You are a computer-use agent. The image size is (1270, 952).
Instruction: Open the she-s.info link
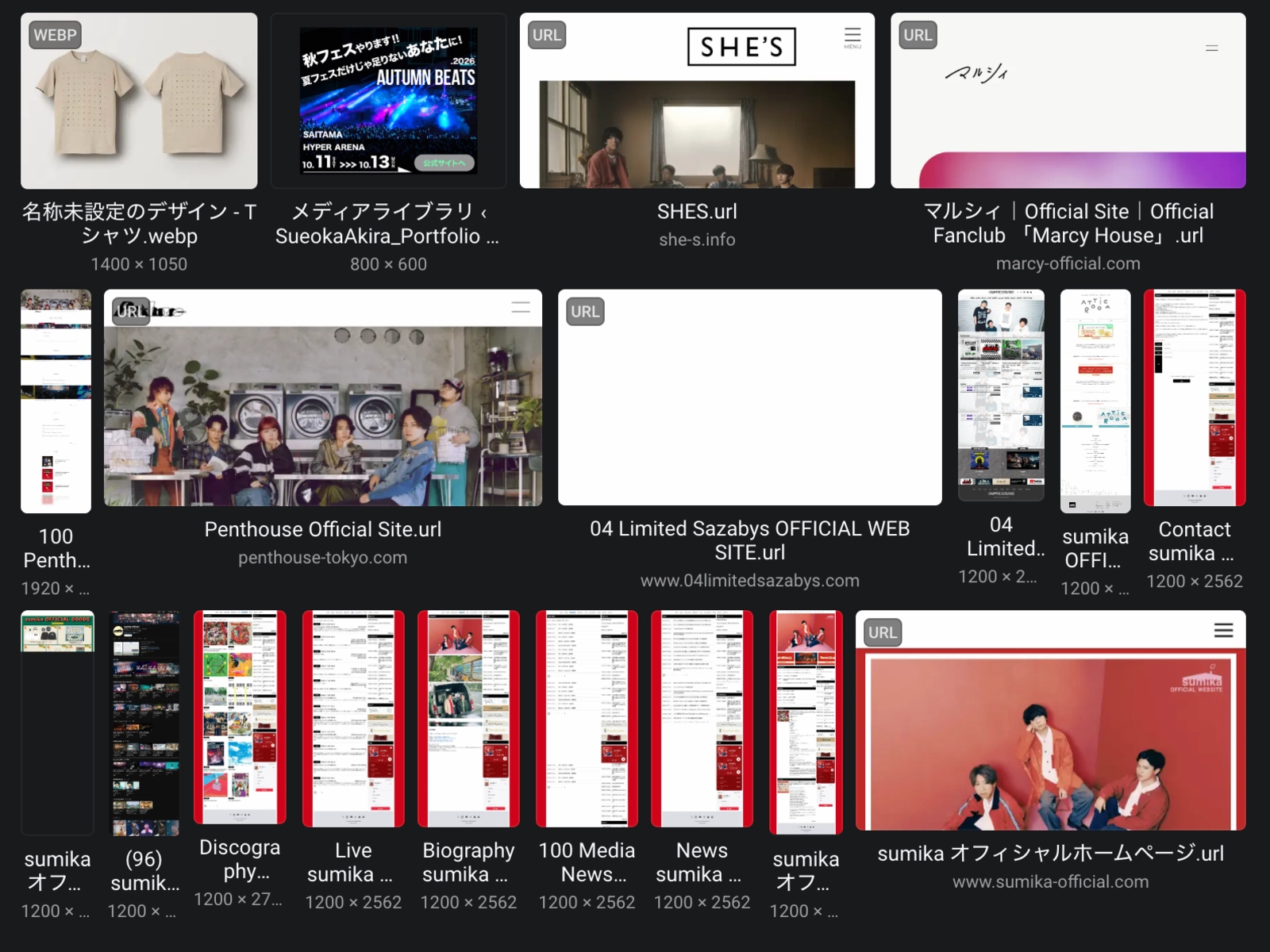tap(698, 239)
